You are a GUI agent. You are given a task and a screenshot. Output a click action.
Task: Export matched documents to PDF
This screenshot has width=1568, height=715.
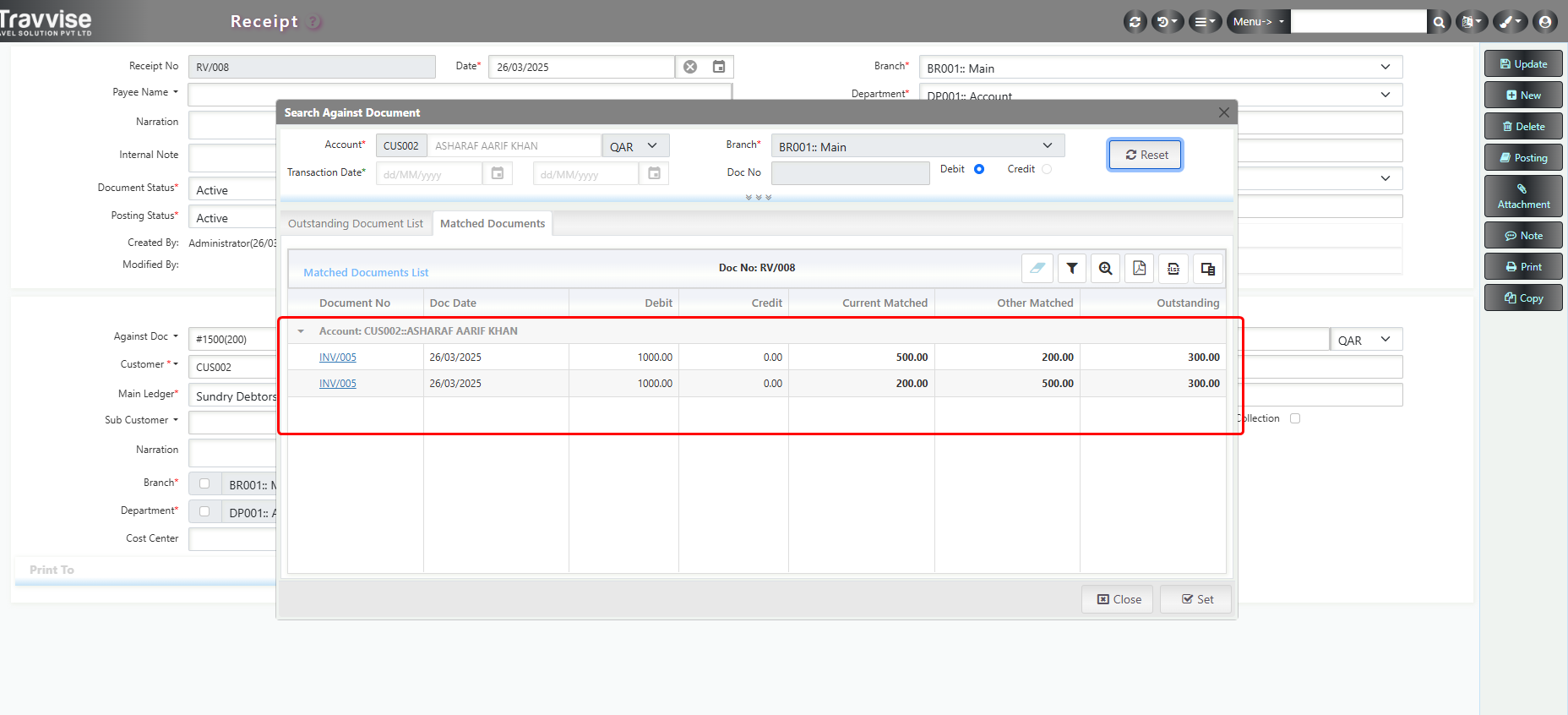coord(1140,268)
